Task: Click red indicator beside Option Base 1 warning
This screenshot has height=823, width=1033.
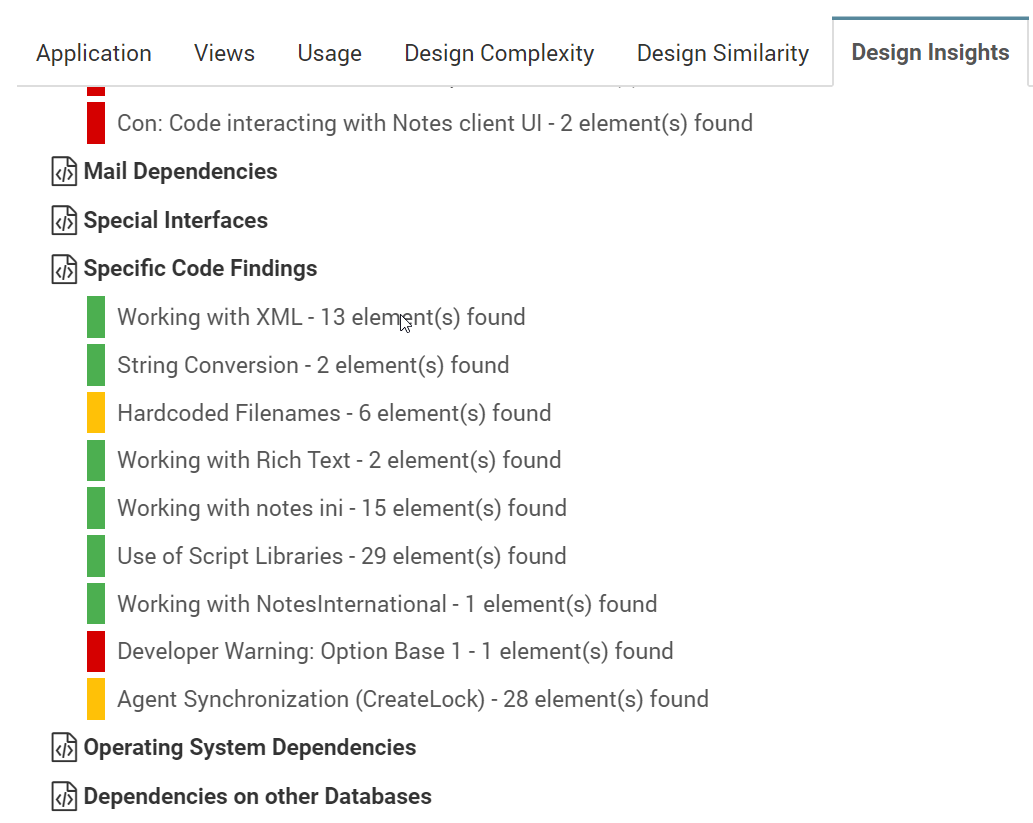Action: pos(96,652)
